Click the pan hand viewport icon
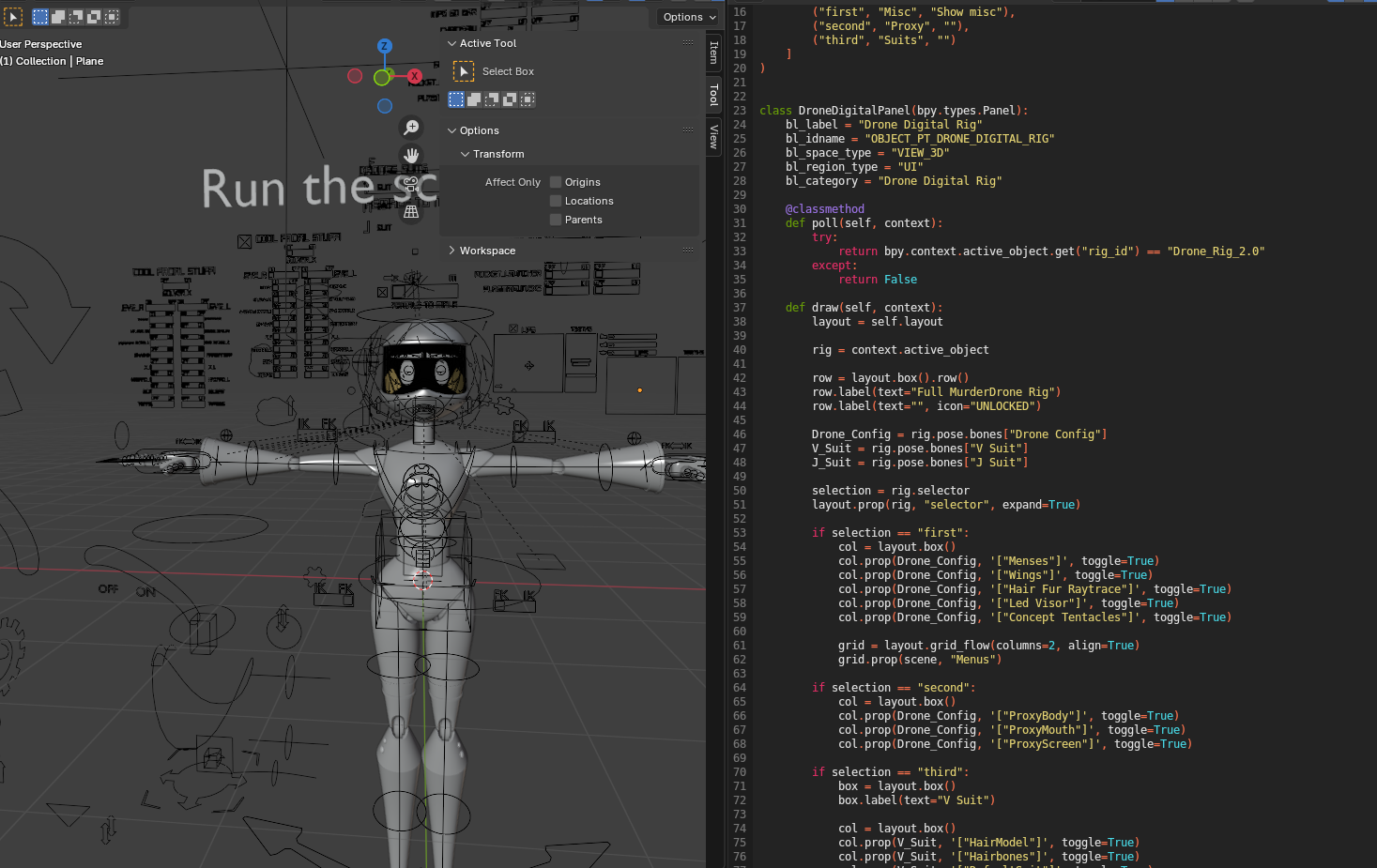This screenshot has height=868, width=1377. point(411,156)
